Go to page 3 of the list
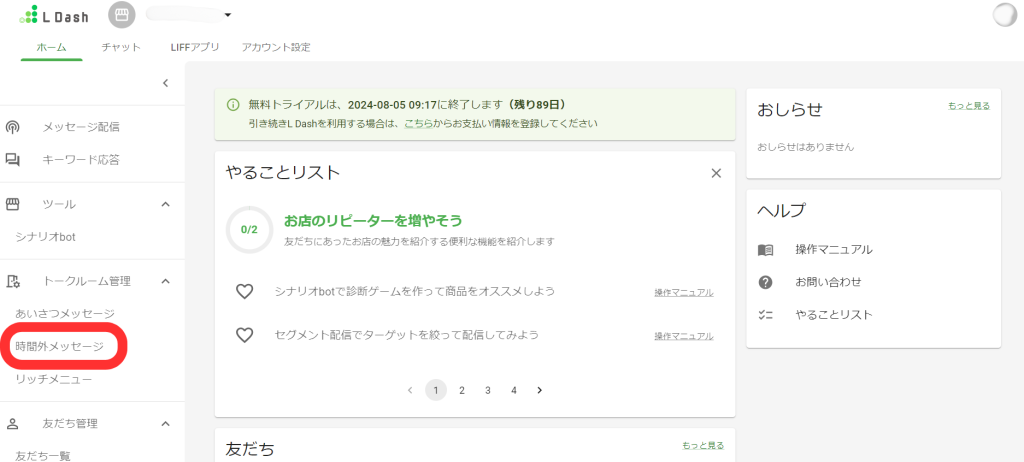 click(488, 390)
